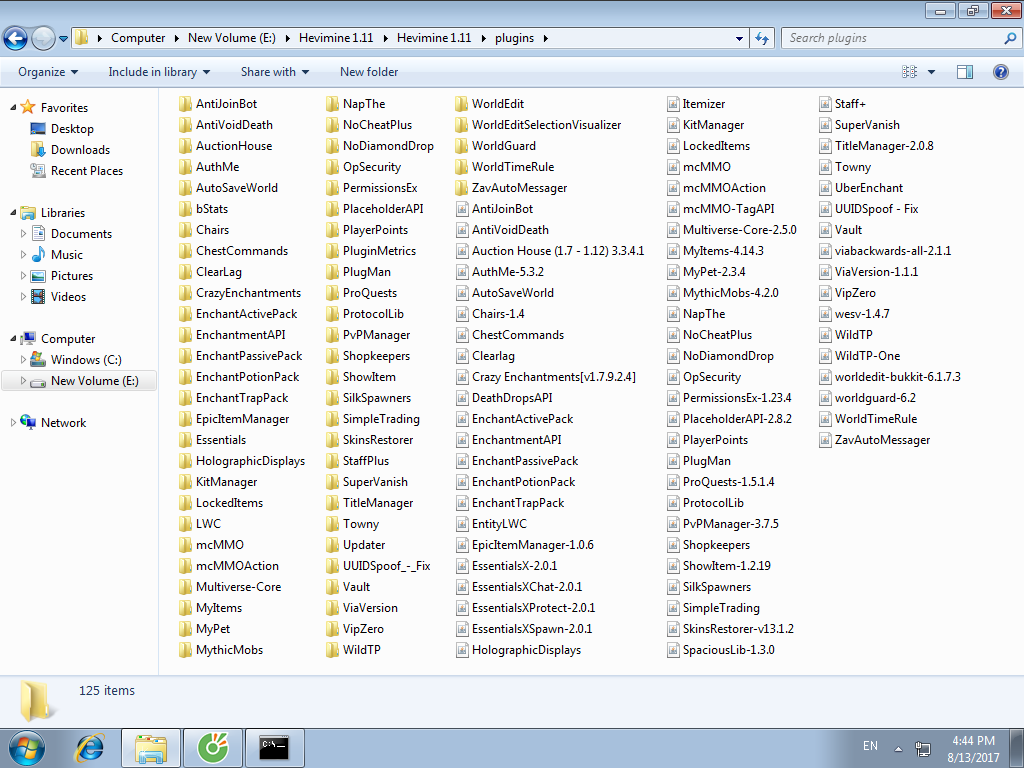Select the Staff+ jar file icon
The image size is (1024, 768).
(x=825, y=104)
